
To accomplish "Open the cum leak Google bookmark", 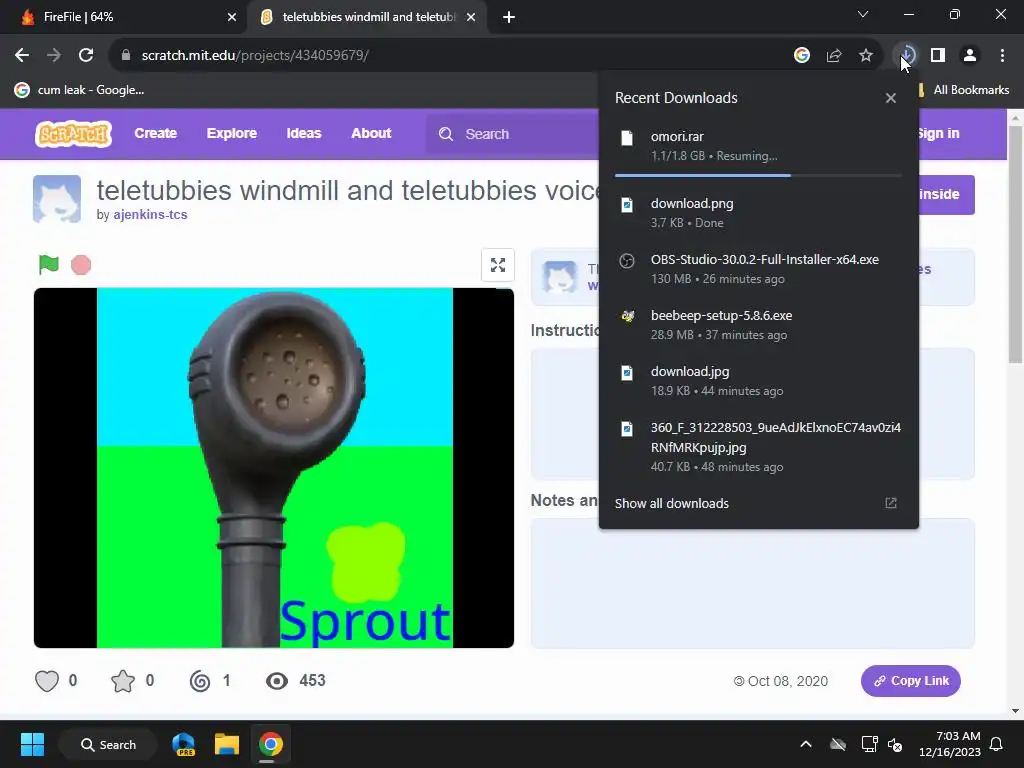I will (x=79, y=90).
